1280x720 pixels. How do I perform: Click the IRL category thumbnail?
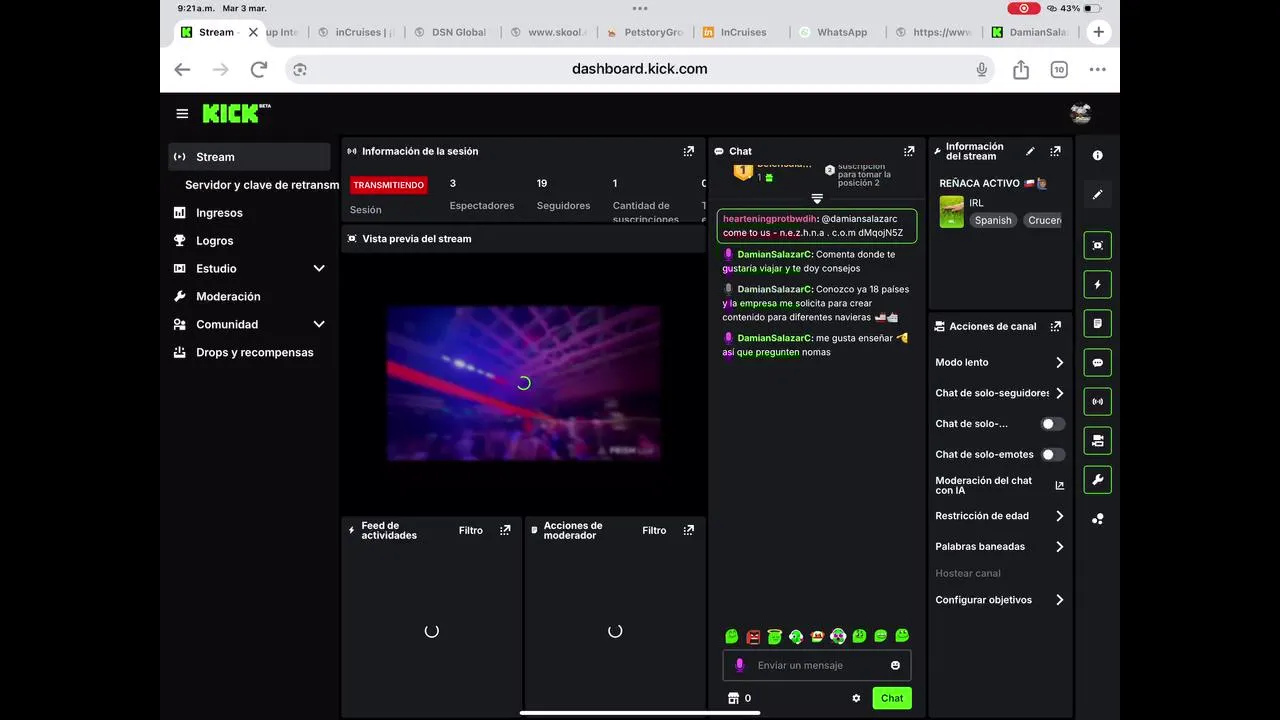(952, 212)
